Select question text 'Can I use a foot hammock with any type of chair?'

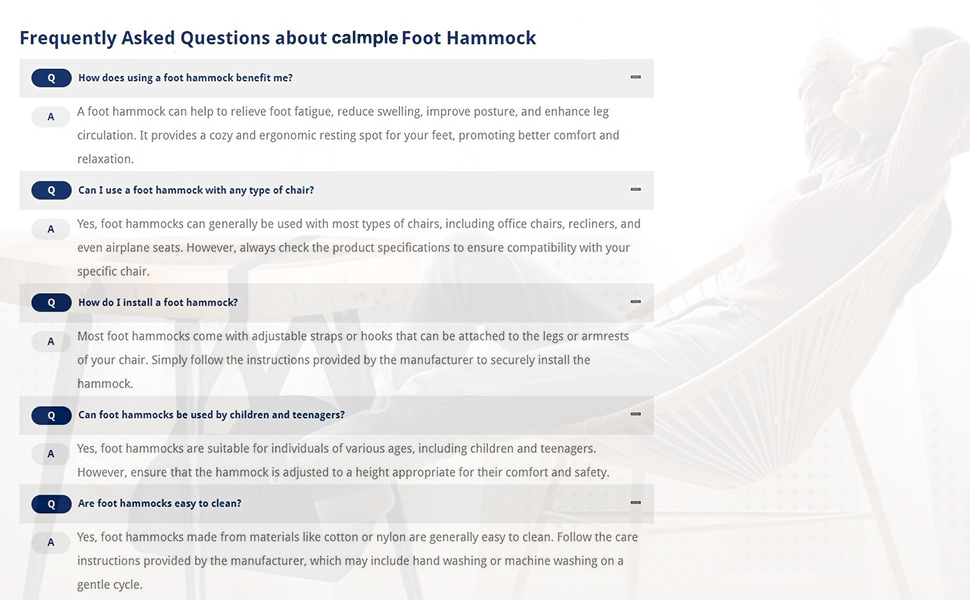196,191
